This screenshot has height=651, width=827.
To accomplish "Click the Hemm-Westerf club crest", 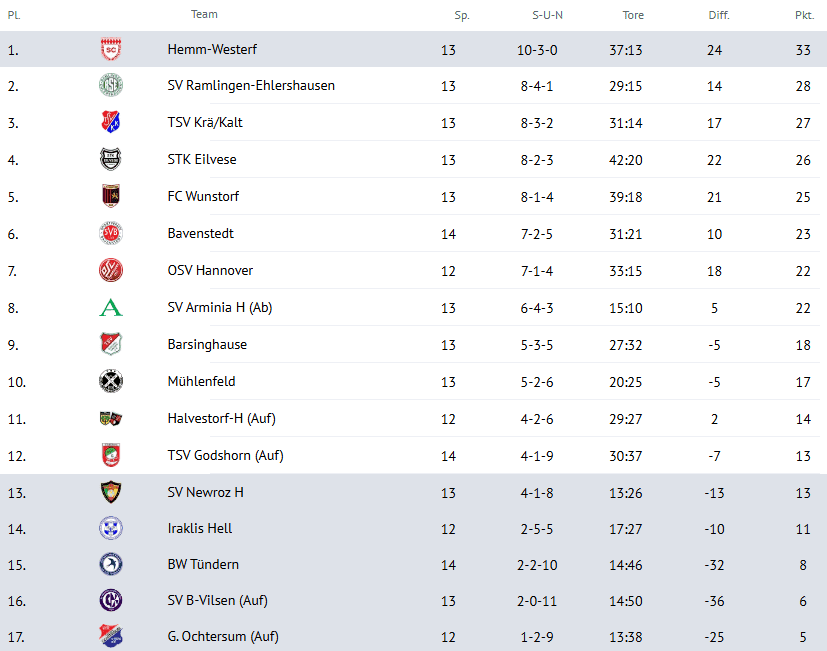I will tap(111, 49).
